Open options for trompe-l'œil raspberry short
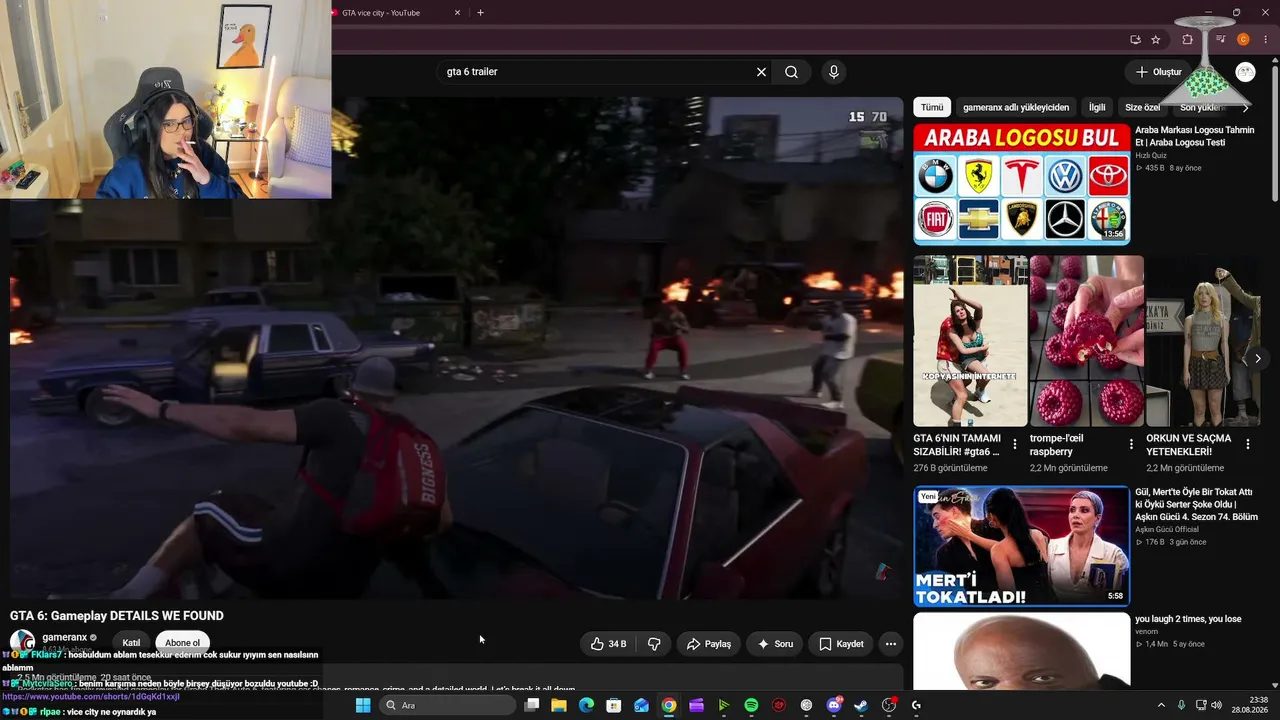The height and width of the screenshot is (720, 1280). coord(1131,444)
